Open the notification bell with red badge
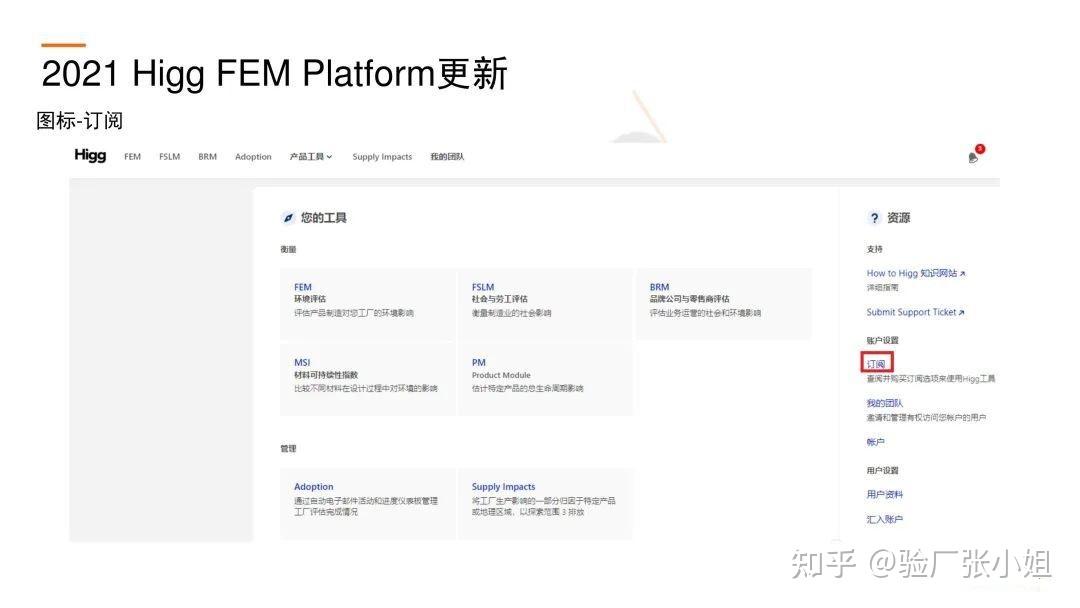Viewport: 1080px width, 608px height. pos(971,158)
